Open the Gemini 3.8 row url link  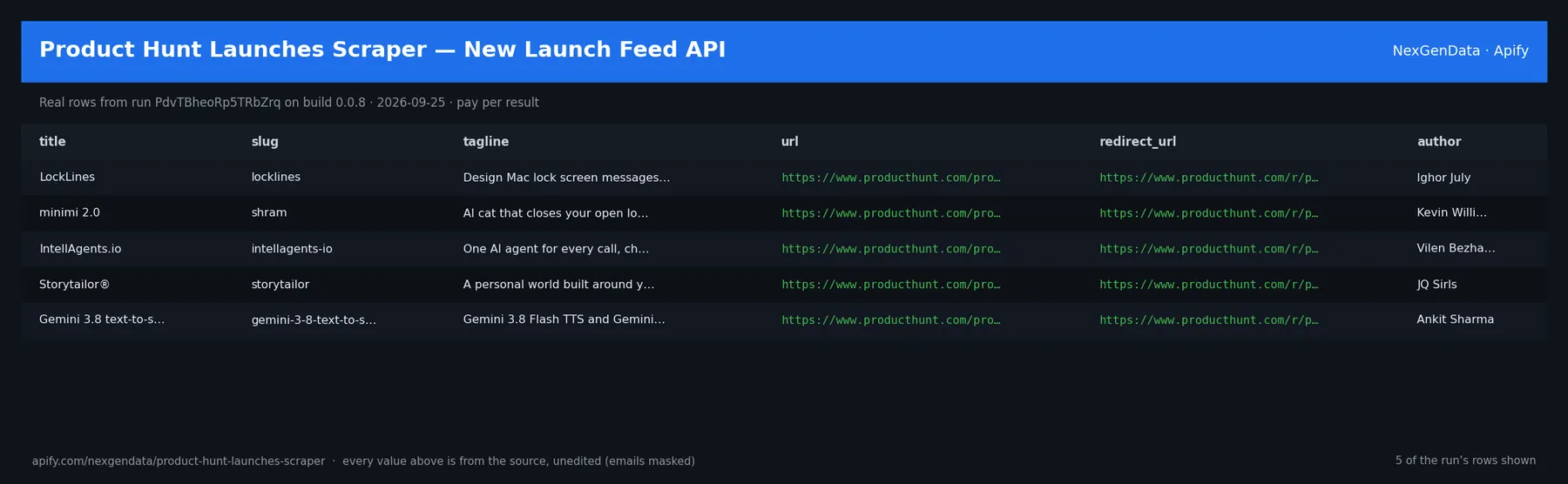click(890, 320)
